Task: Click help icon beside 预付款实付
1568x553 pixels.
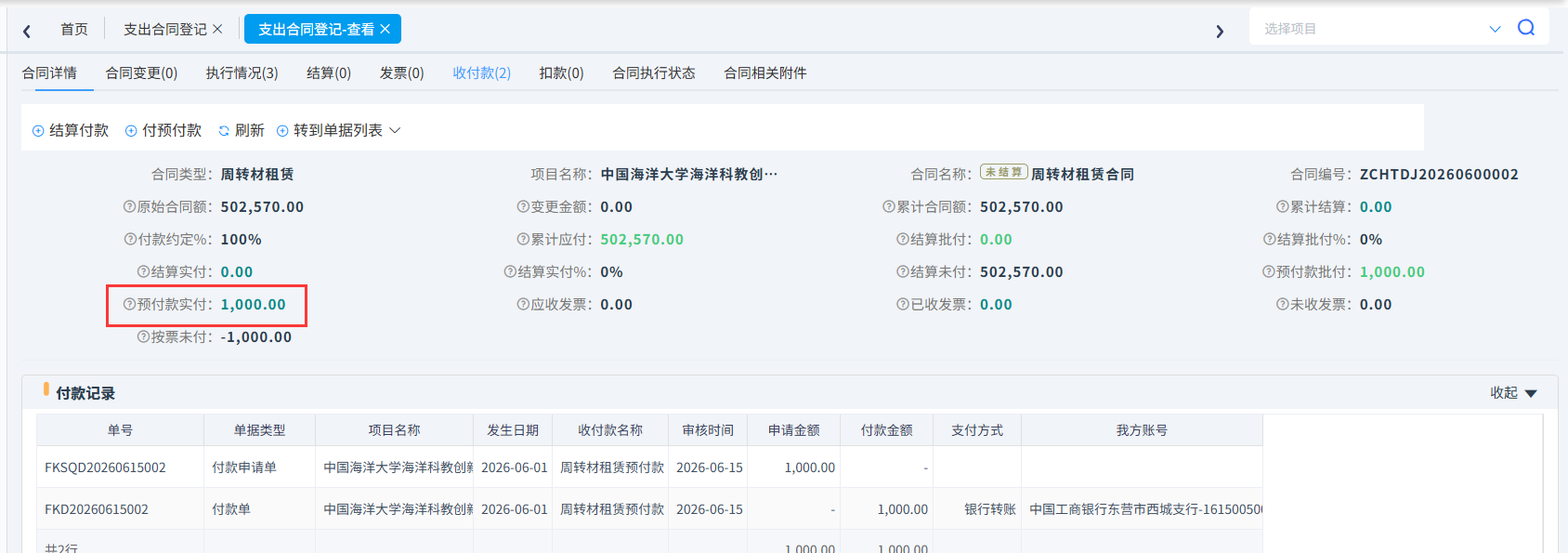Action: (x=130, y=305)
